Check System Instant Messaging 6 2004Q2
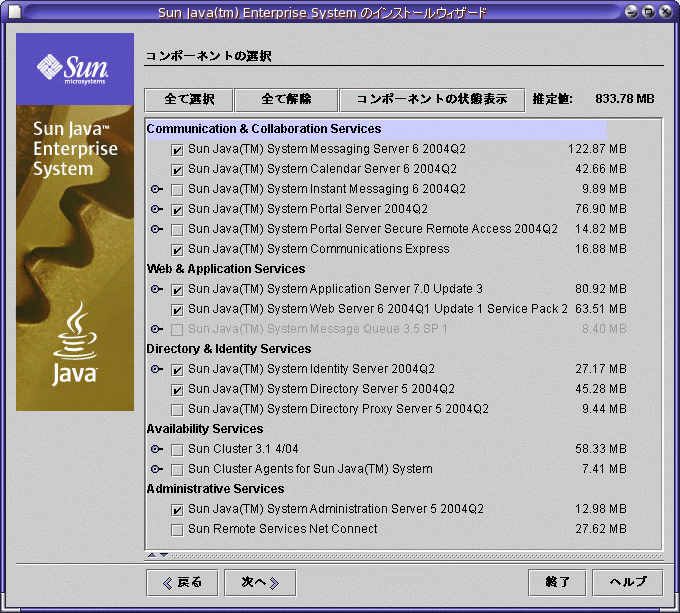This screenshot has height=613, width=680. (177, 190)
